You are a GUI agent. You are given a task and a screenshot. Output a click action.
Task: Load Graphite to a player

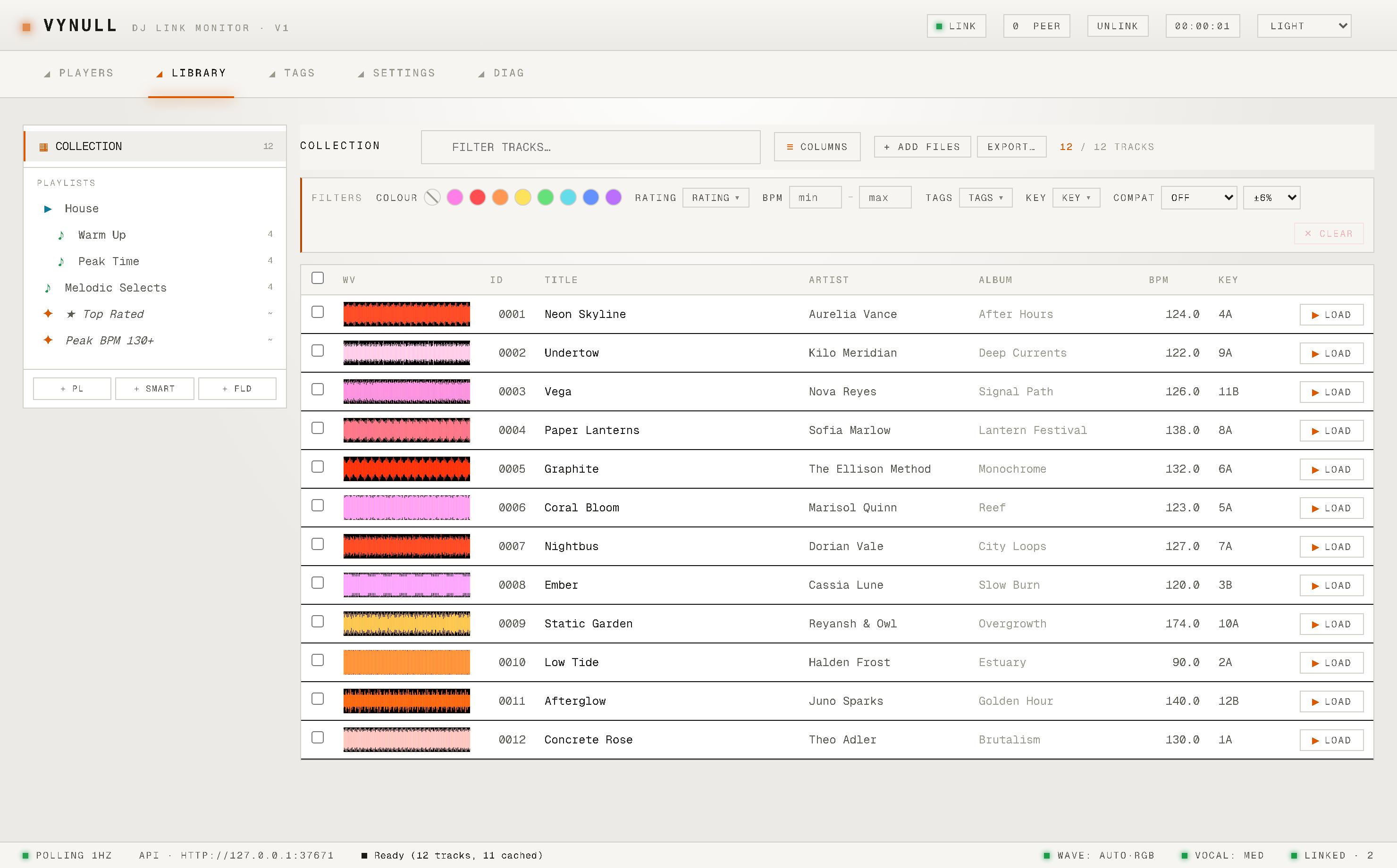[1331, 469]
